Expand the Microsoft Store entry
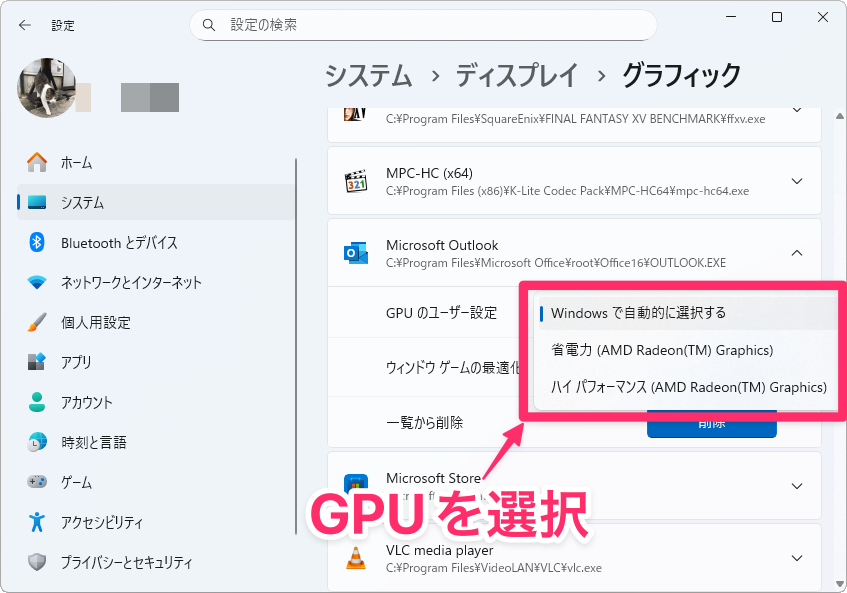Viewport: 847px width, 593px height. click(x=797, y=486)
